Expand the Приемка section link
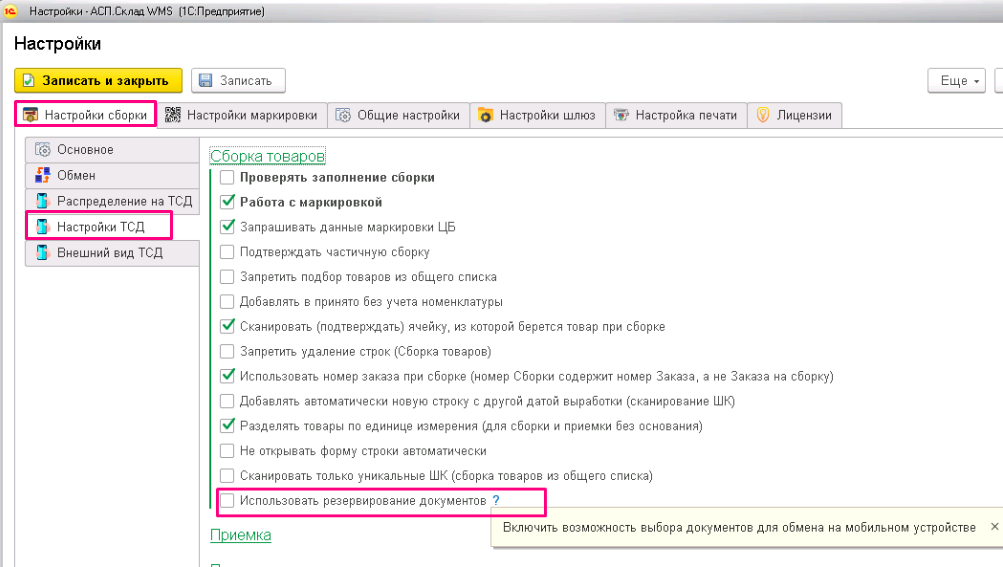 (241, 535)
